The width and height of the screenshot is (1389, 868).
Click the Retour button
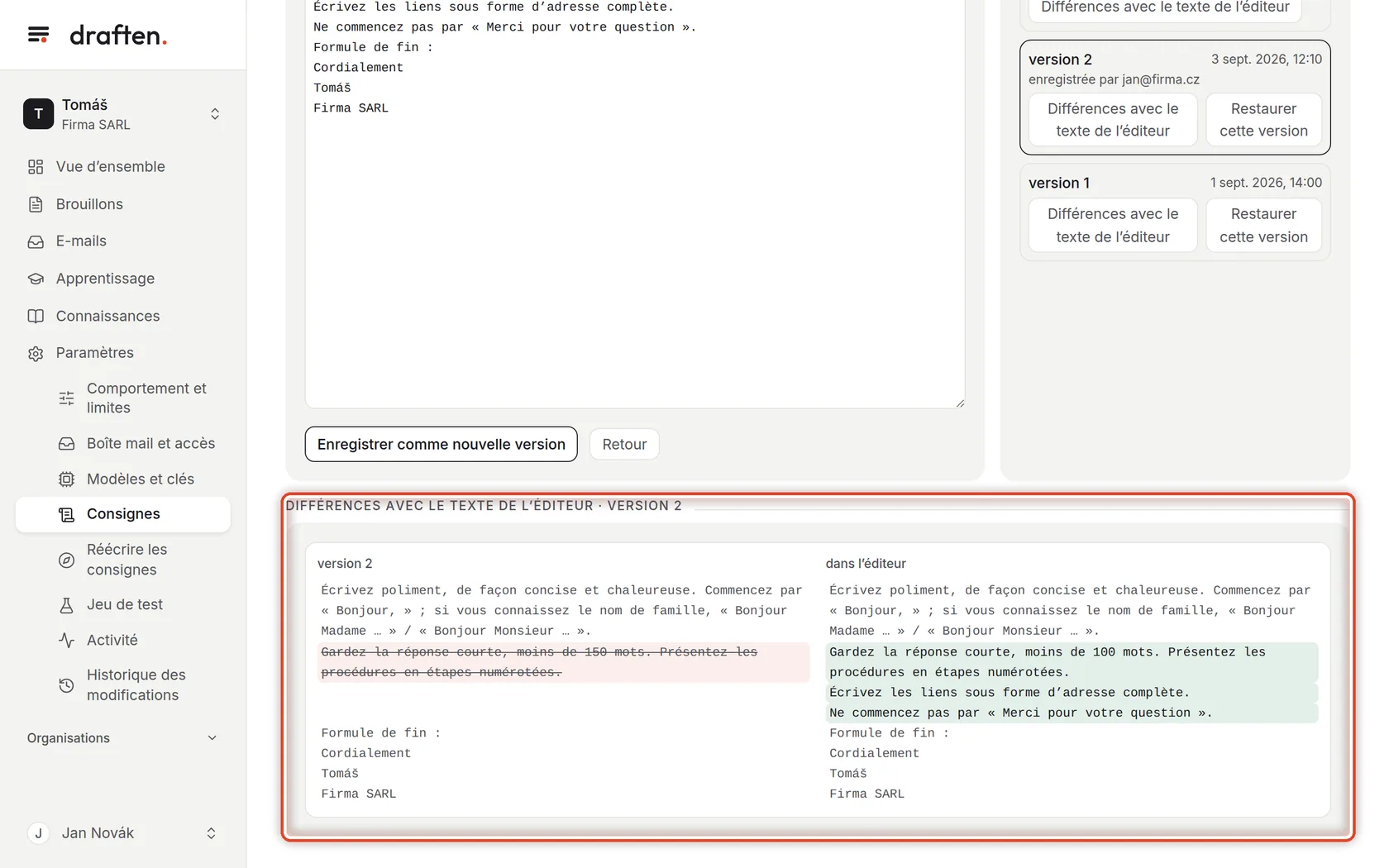[x=624, y=445]
